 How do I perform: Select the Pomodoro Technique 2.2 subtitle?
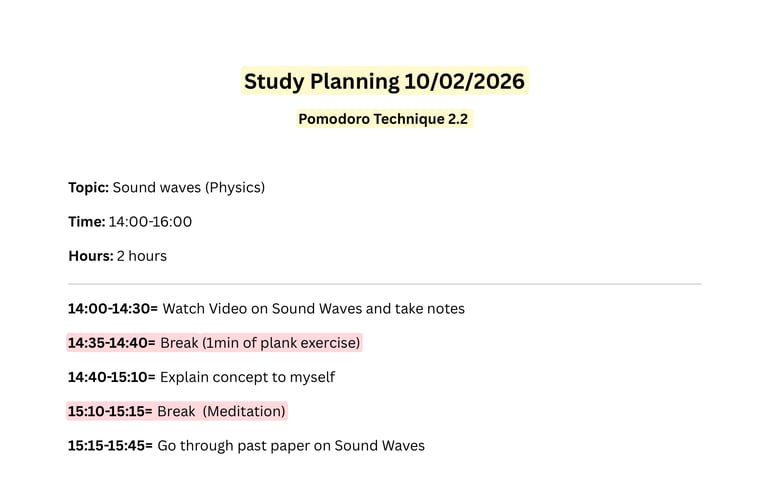(383, 119)
